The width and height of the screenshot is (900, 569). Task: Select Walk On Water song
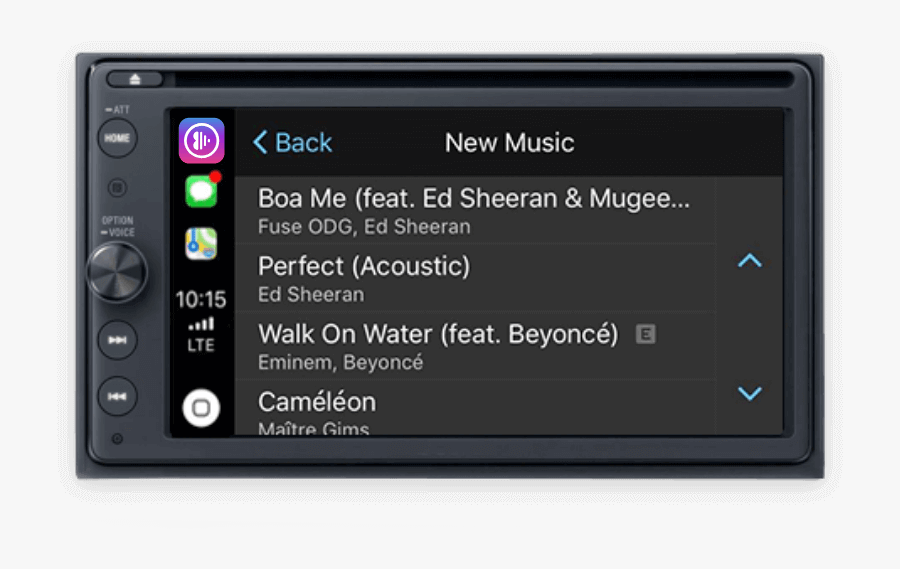(475, 346)
